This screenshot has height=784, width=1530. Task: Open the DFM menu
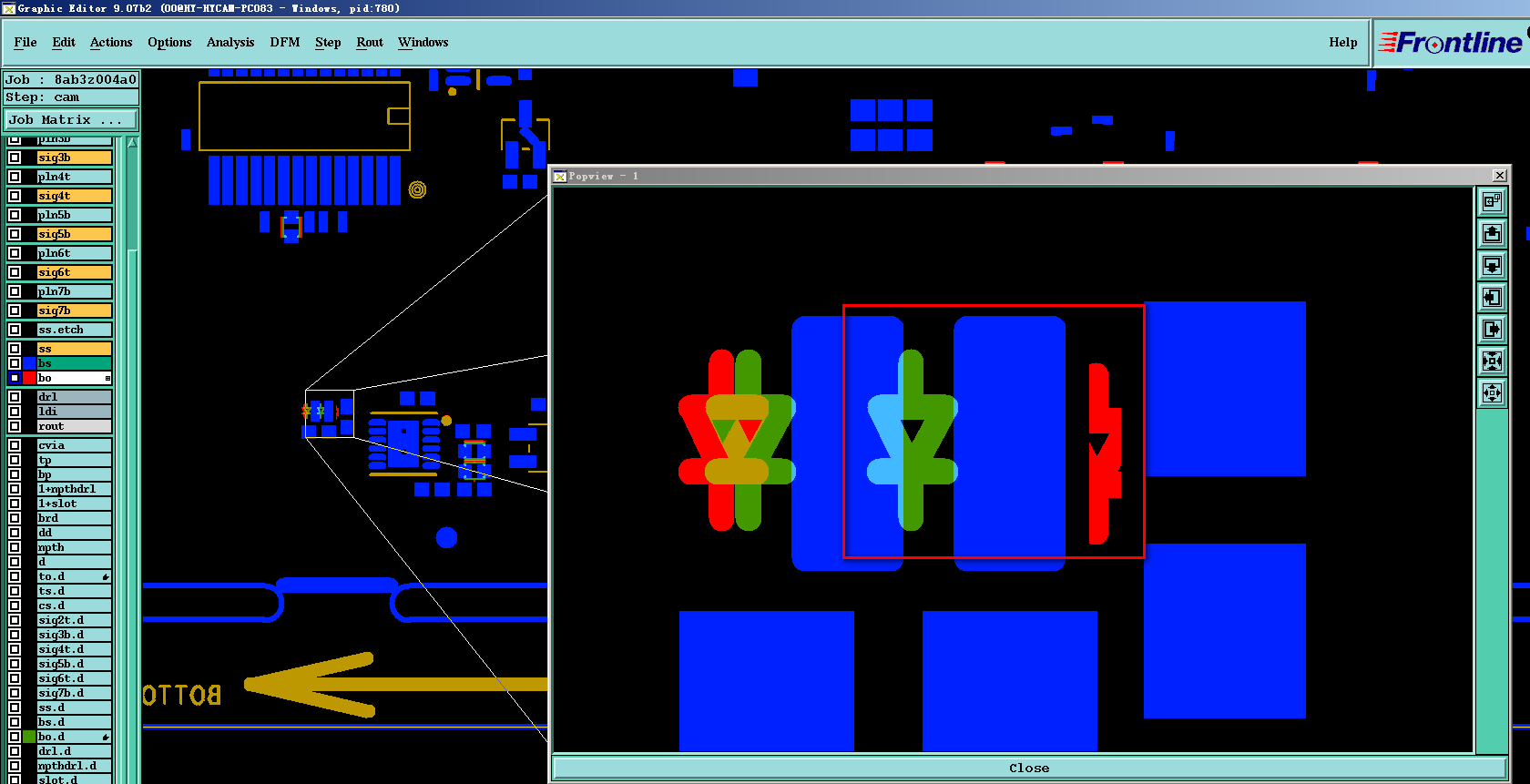[x=285, y=43]
